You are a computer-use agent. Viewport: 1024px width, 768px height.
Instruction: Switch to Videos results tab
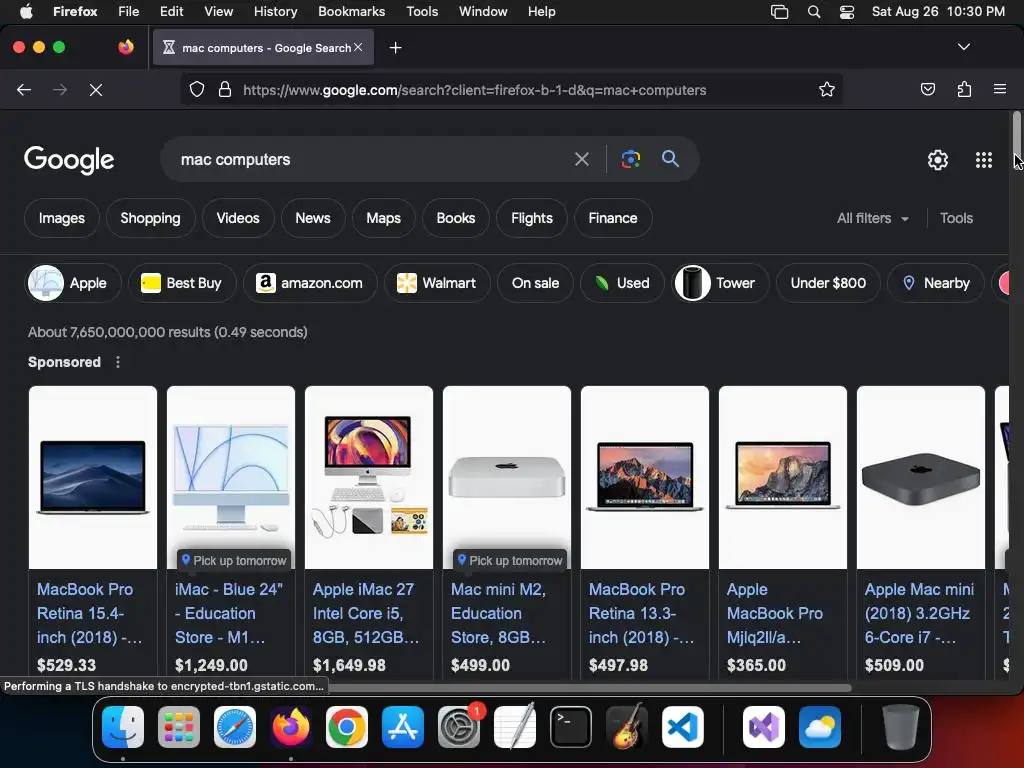[238, 218]
